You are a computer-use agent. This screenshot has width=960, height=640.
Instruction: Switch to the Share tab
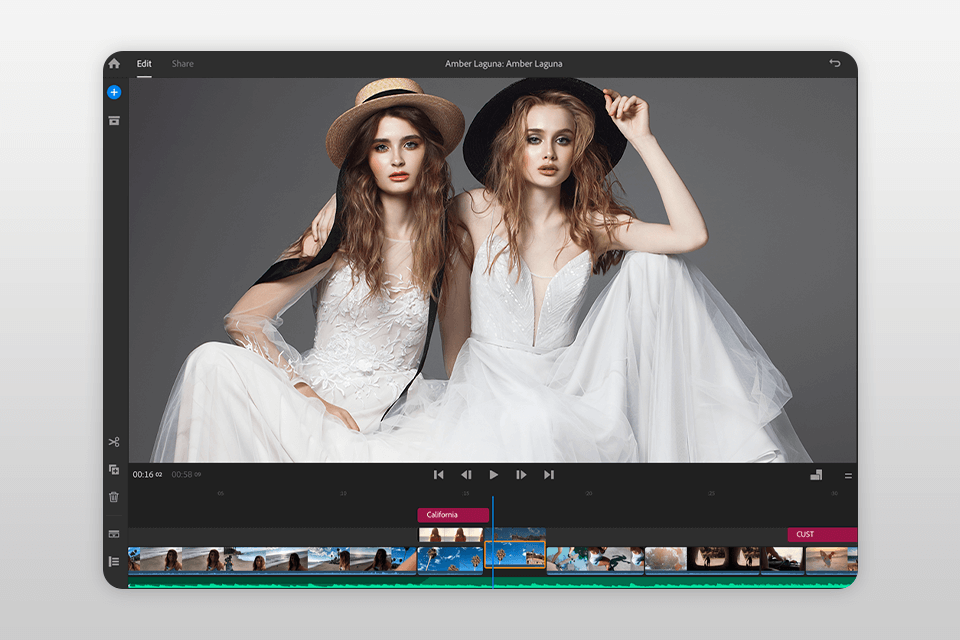point(182,64)
